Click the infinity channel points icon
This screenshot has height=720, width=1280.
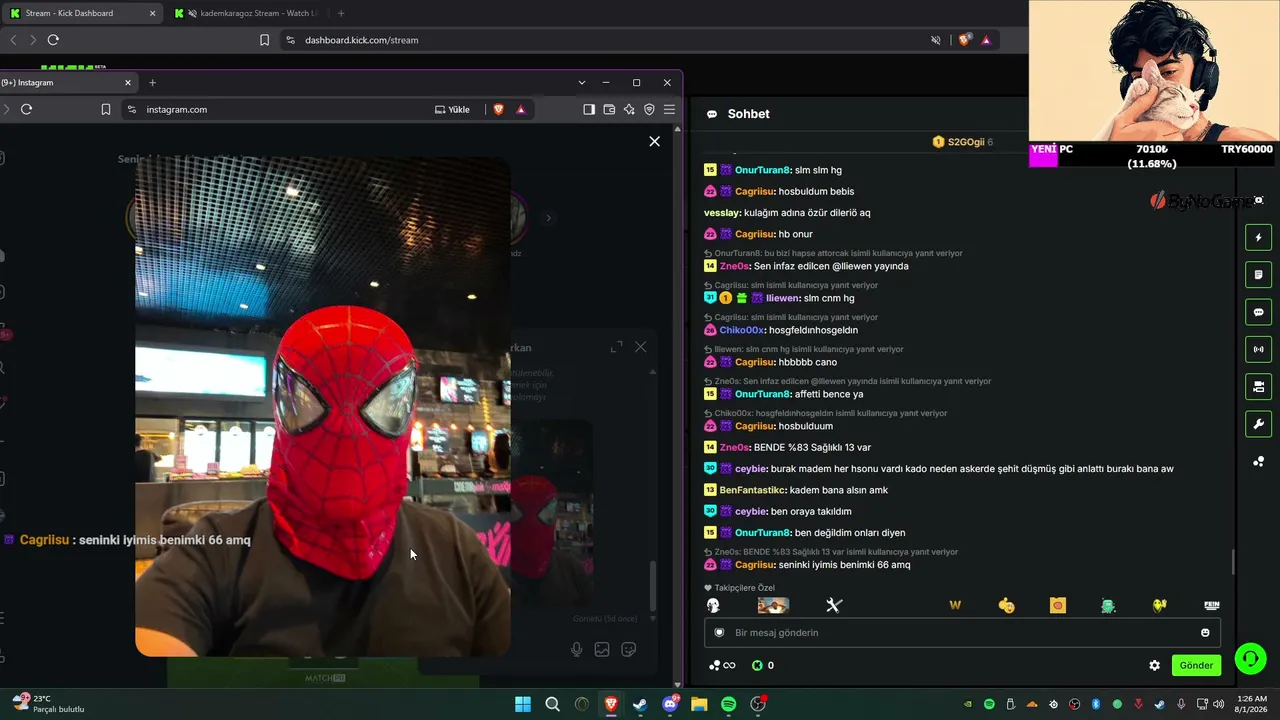[722, 665]
